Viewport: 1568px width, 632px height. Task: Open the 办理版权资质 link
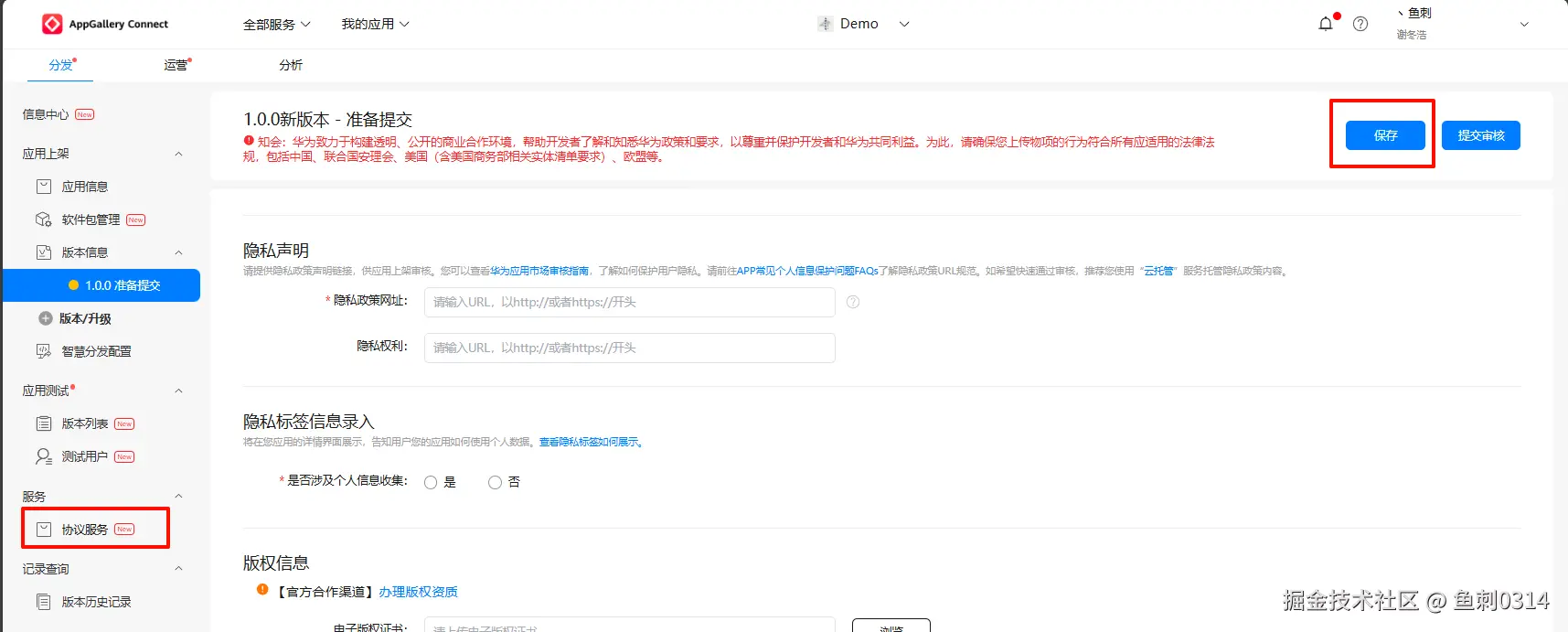point(418,592)
